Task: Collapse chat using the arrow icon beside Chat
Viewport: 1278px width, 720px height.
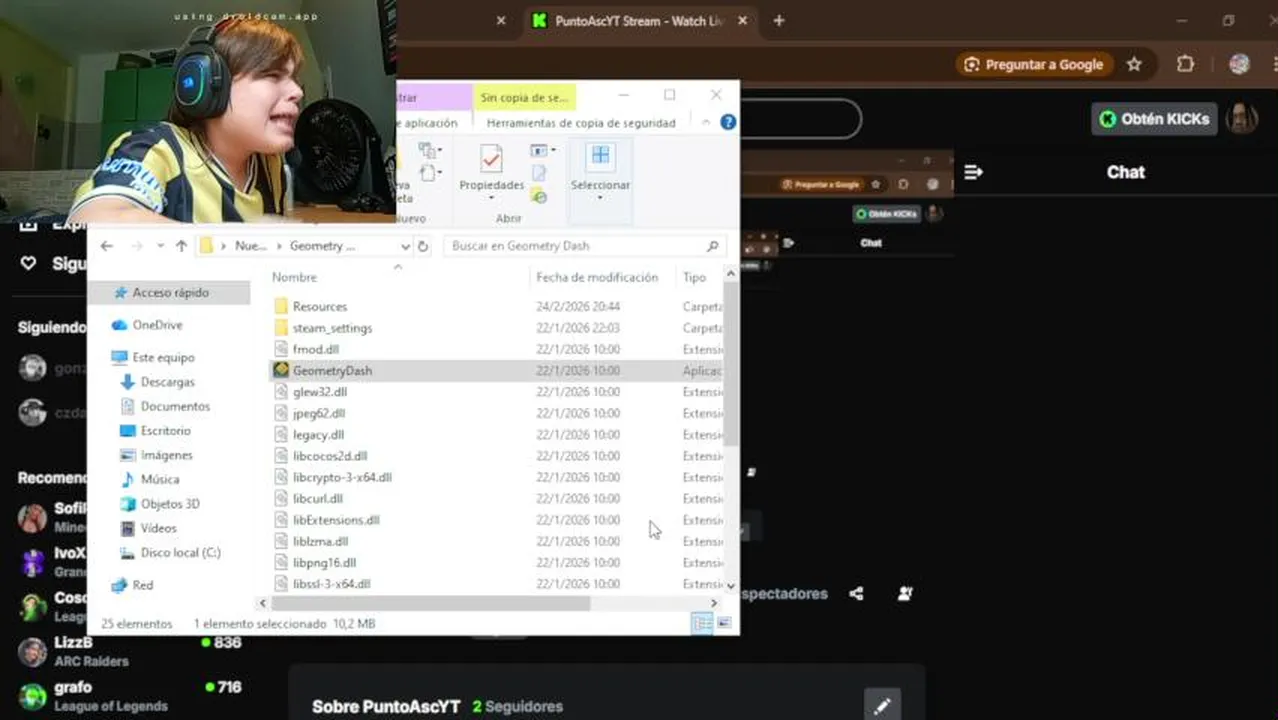Action: point(973,172)
